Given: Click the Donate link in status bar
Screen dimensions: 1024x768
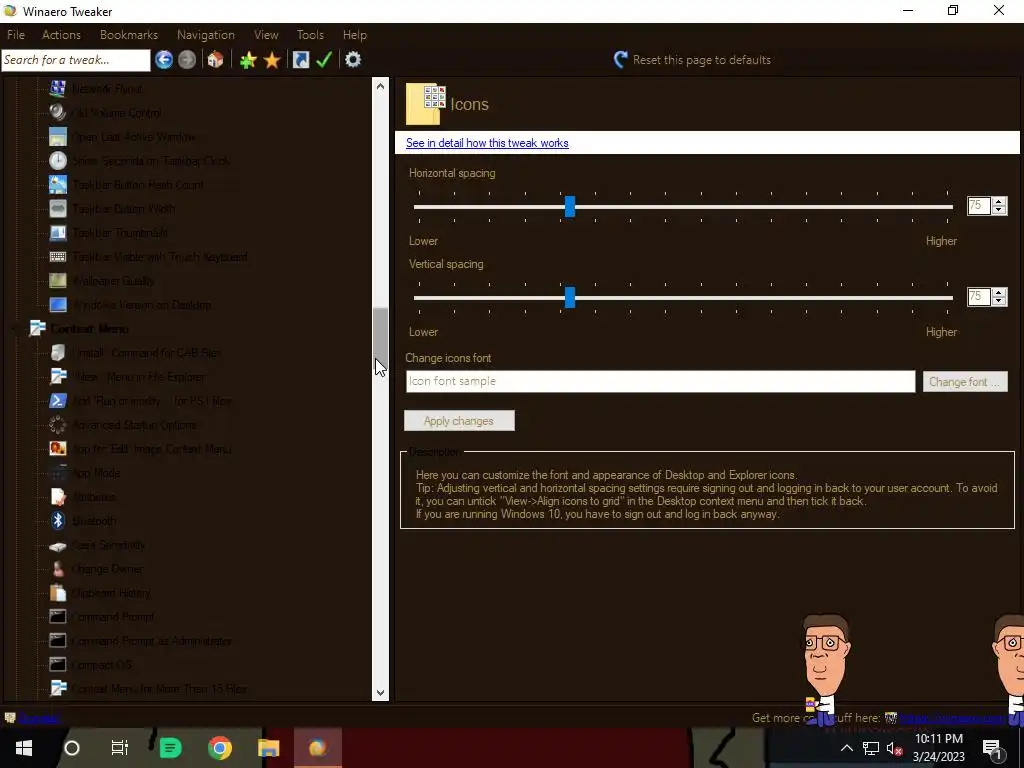Looking at the screenshot, I should tap(39, 718).
